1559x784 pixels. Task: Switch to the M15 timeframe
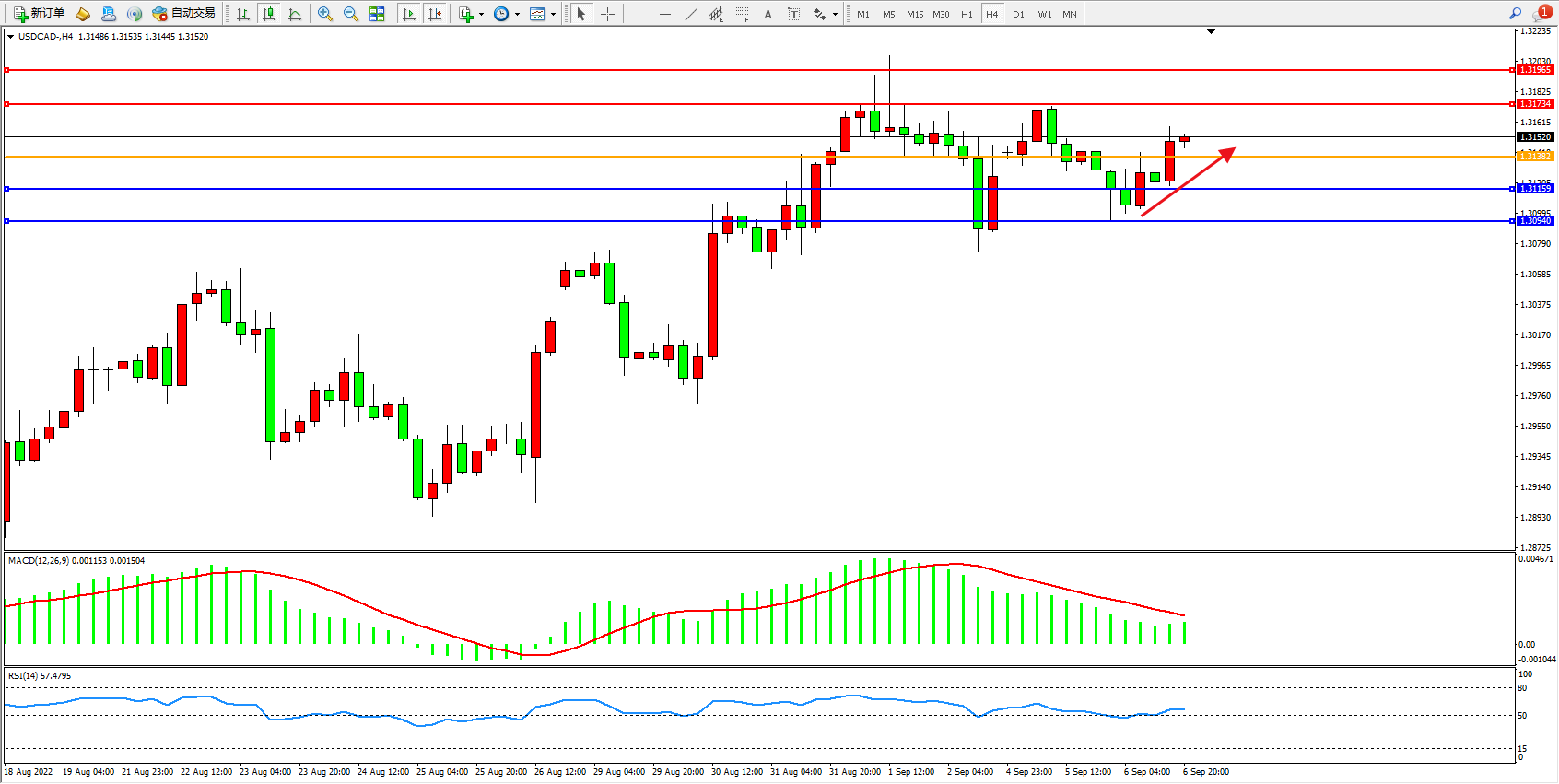[914, 14]
